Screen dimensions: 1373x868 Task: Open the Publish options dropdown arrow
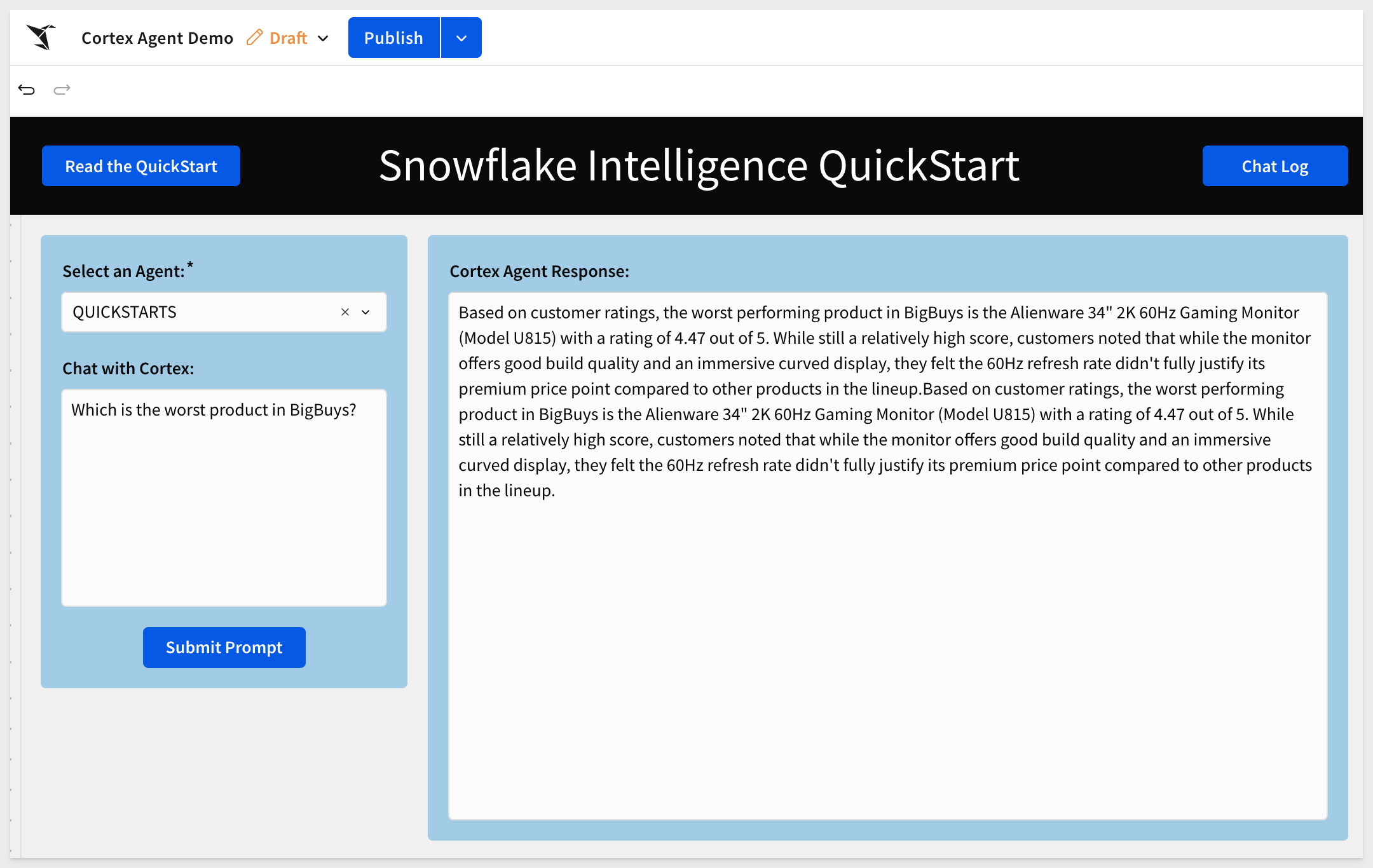tap(461, 38)
